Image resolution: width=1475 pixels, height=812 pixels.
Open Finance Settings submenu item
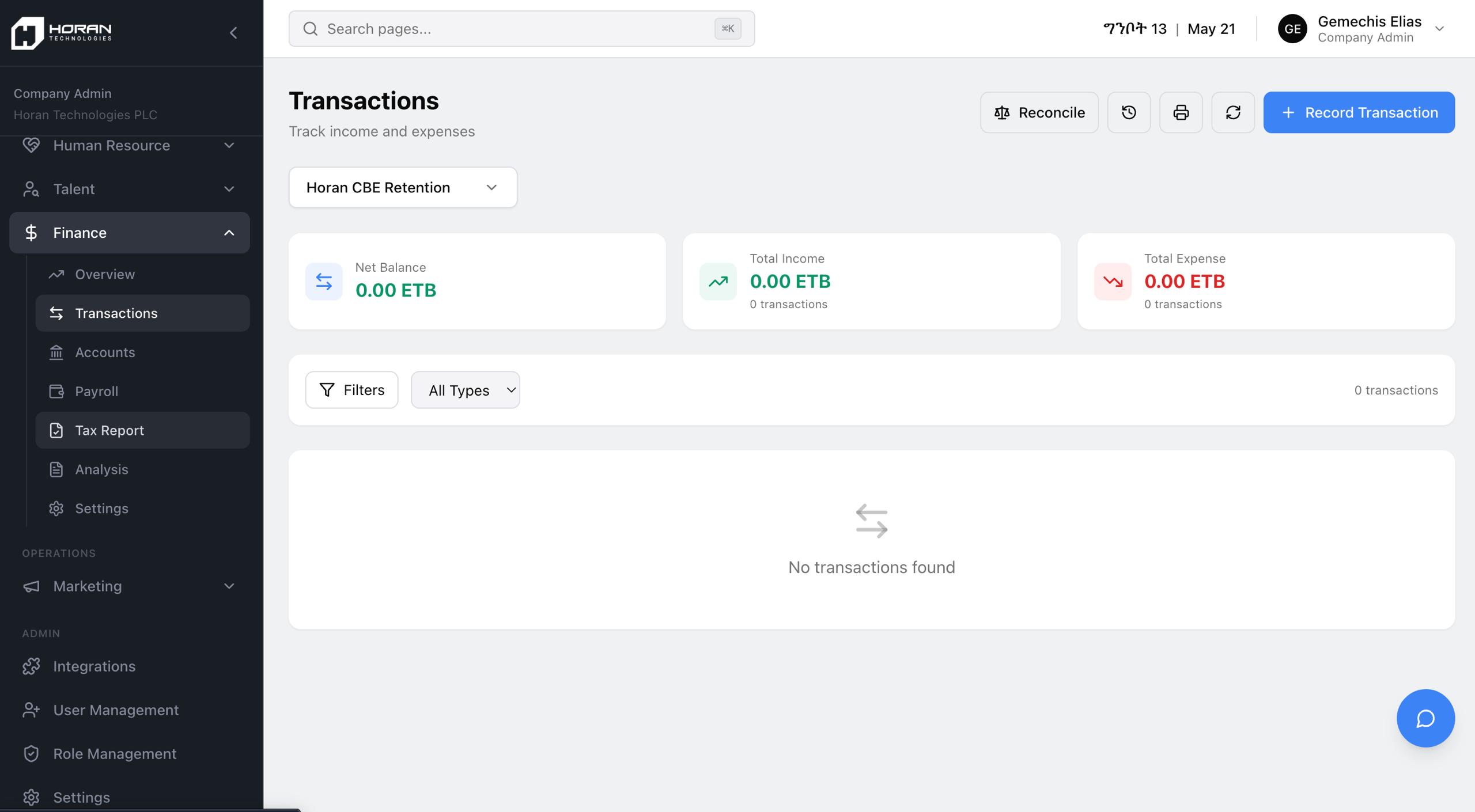point(142,509)
